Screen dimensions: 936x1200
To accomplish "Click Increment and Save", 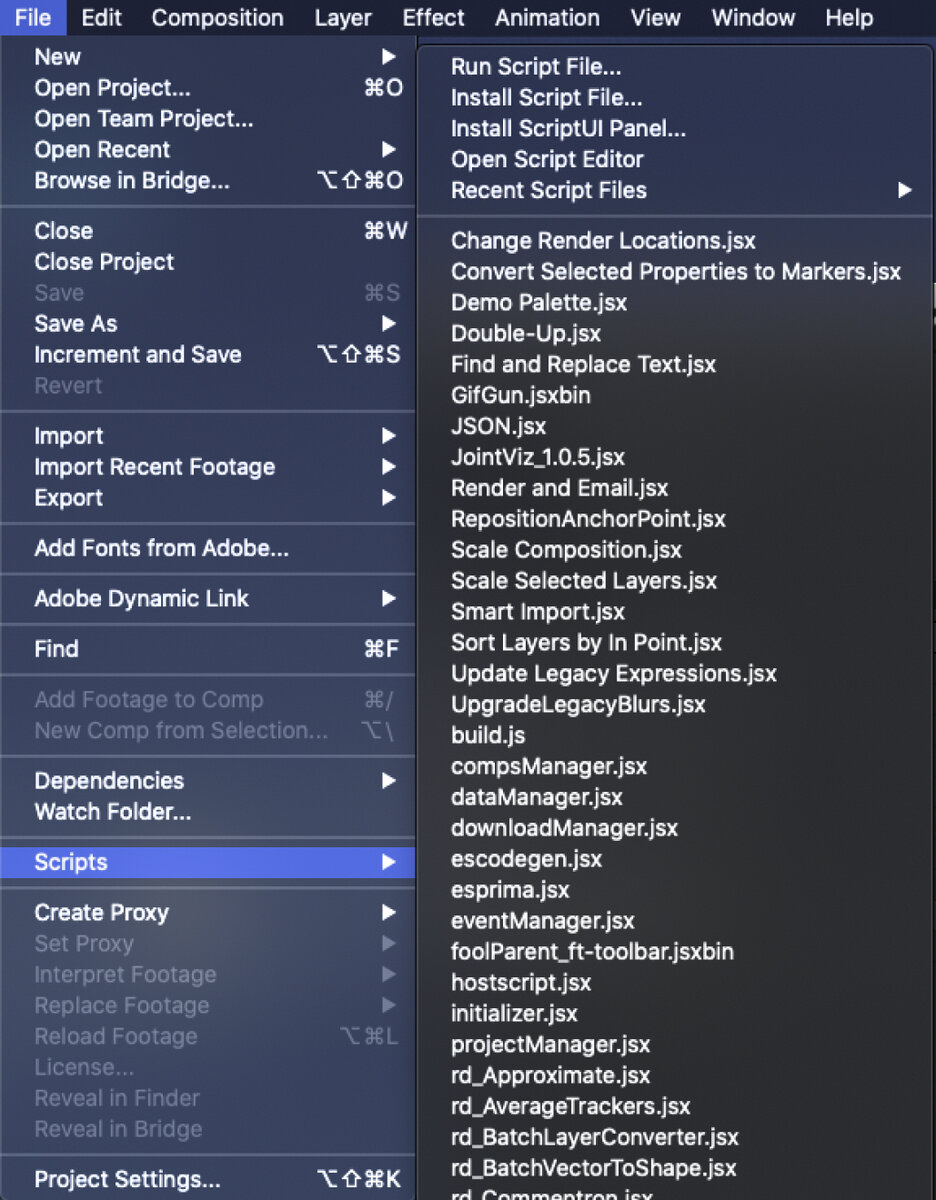I will tap(138, 355).
